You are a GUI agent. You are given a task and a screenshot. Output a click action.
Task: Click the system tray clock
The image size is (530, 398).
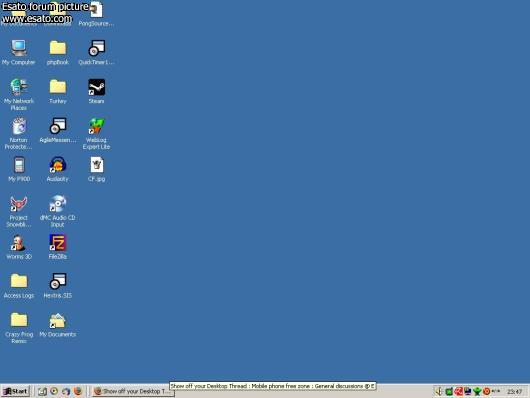pos(514,392)
